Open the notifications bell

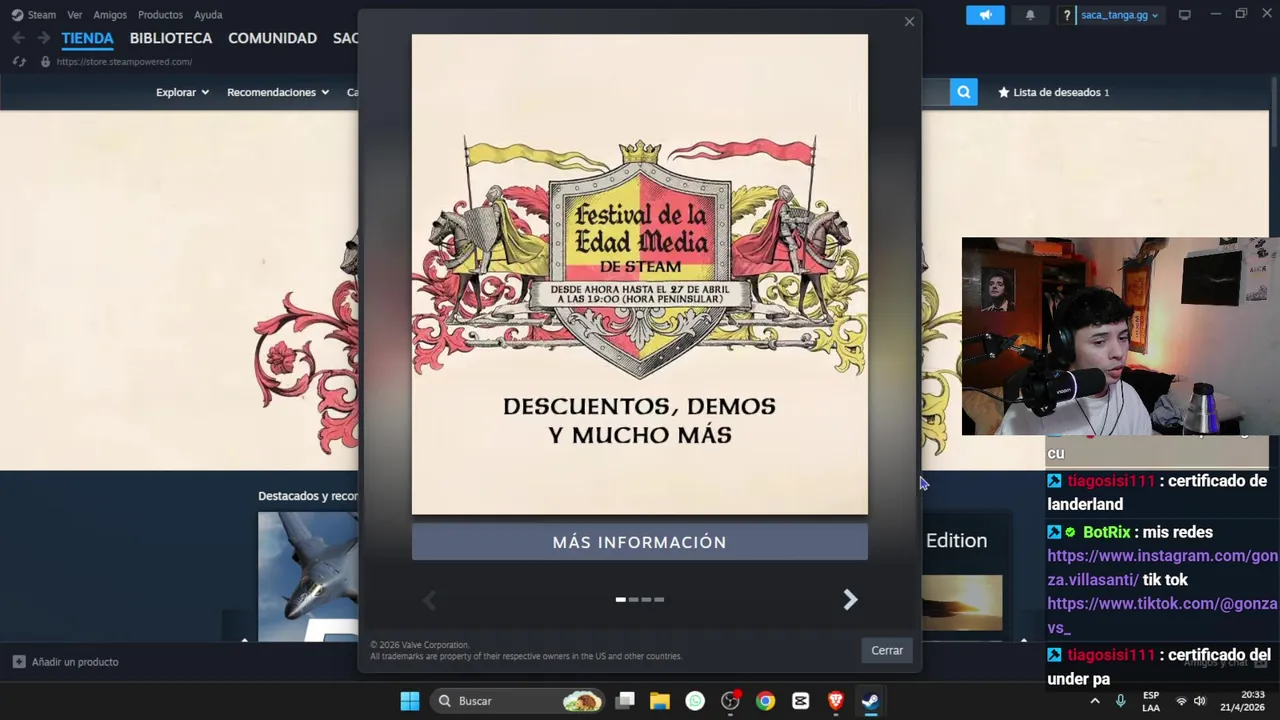coord(1030,15)
